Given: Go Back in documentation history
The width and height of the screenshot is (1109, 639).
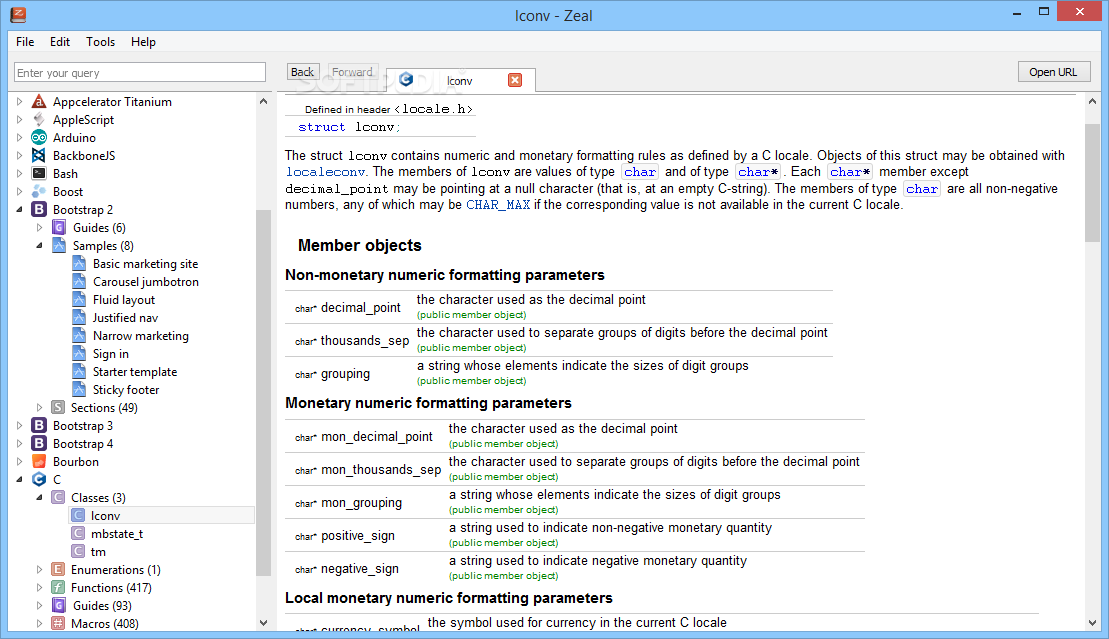Looking at the screenshot, I should click(303, 72).
